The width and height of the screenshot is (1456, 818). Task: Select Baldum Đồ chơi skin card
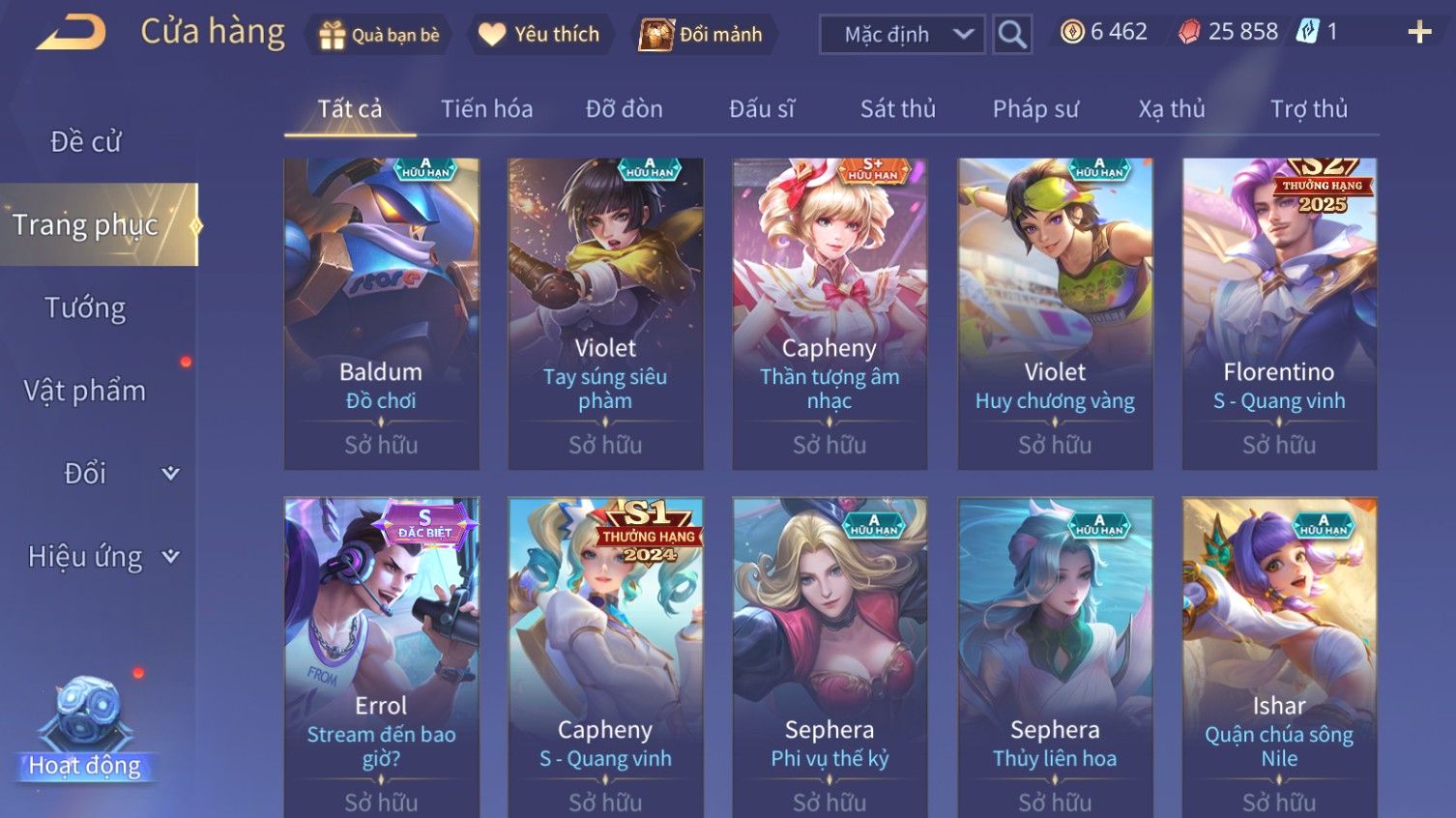pyautogui.click(x=381, y=314)
